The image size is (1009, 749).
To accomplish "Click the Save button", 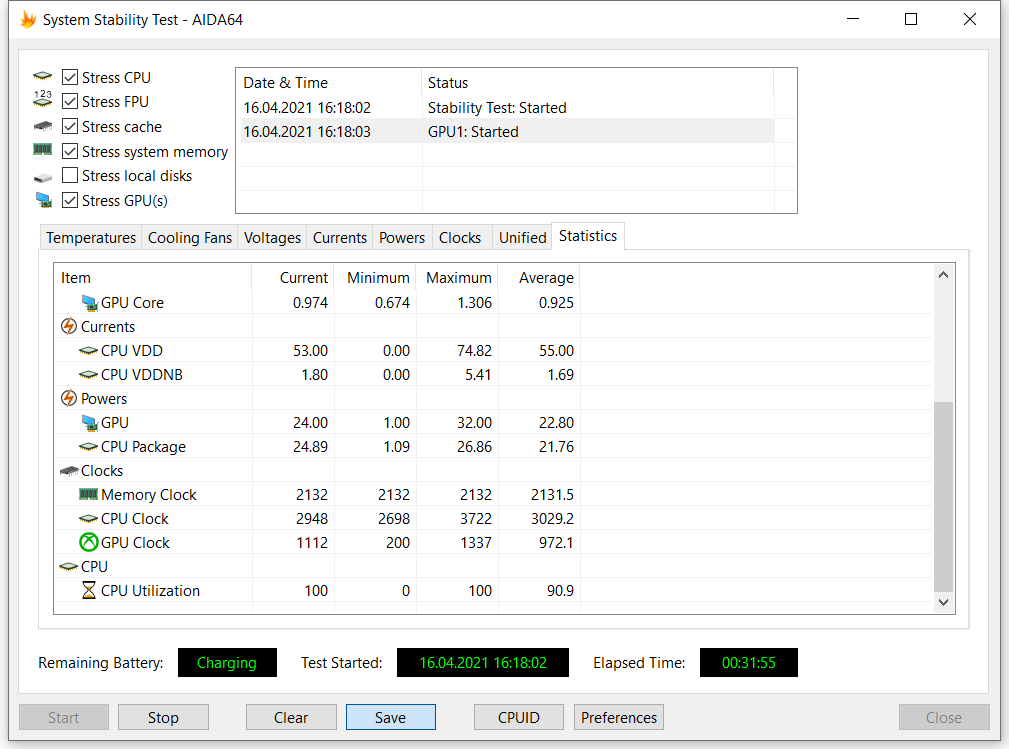I will pos(391,717).
